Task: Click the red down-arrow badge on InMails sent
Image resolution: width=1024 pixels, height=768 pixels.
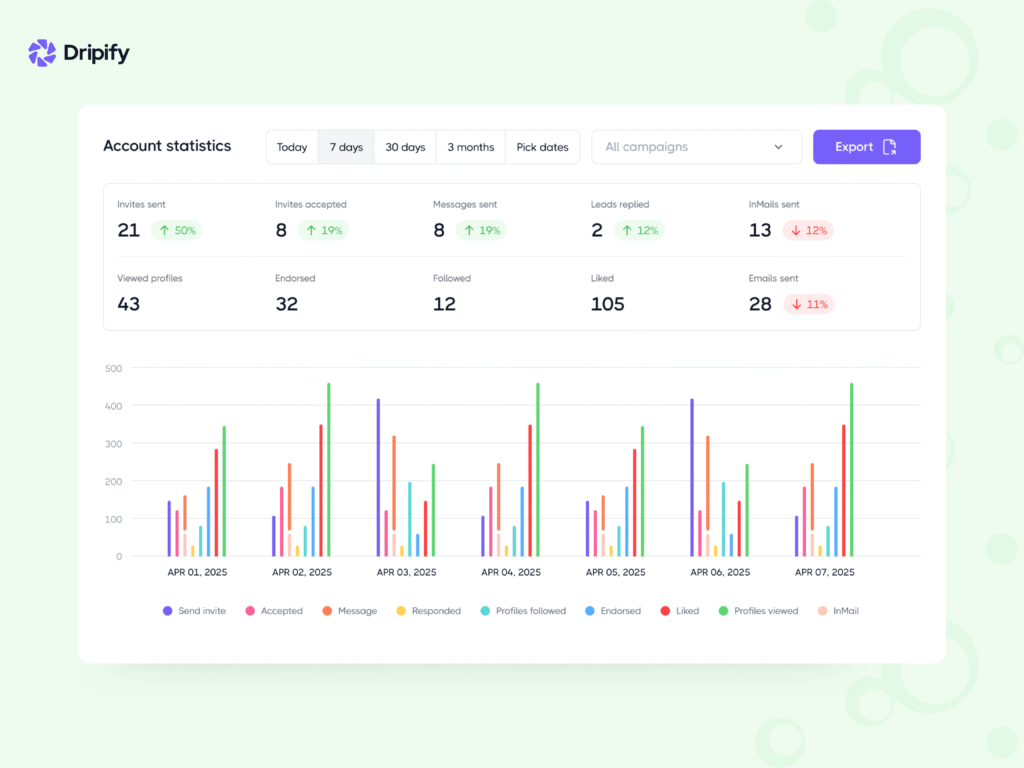Action: click(x=808, y=230)
